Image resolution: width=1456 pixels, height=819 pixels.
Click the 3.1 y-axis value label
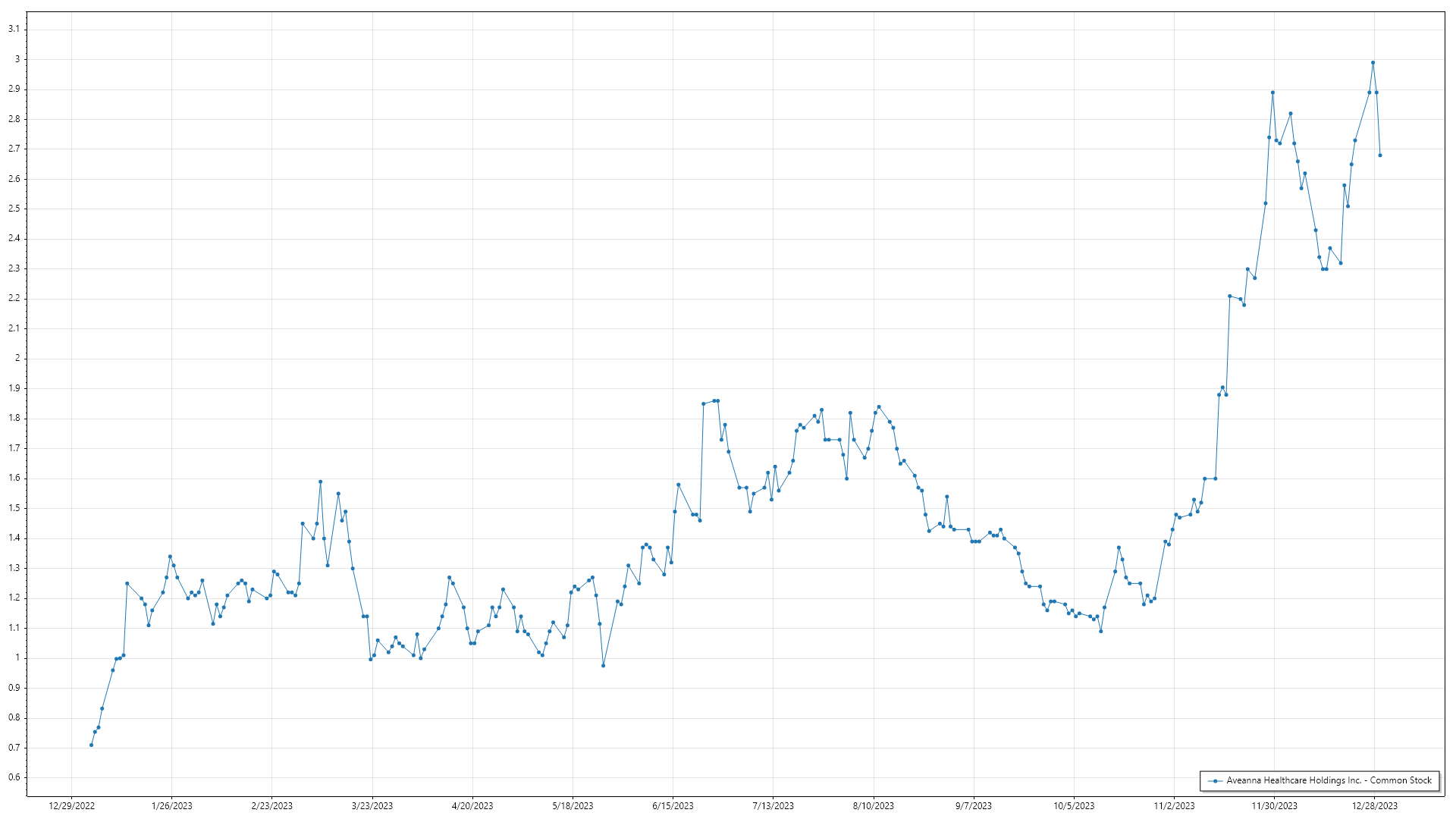click(14, 29)
